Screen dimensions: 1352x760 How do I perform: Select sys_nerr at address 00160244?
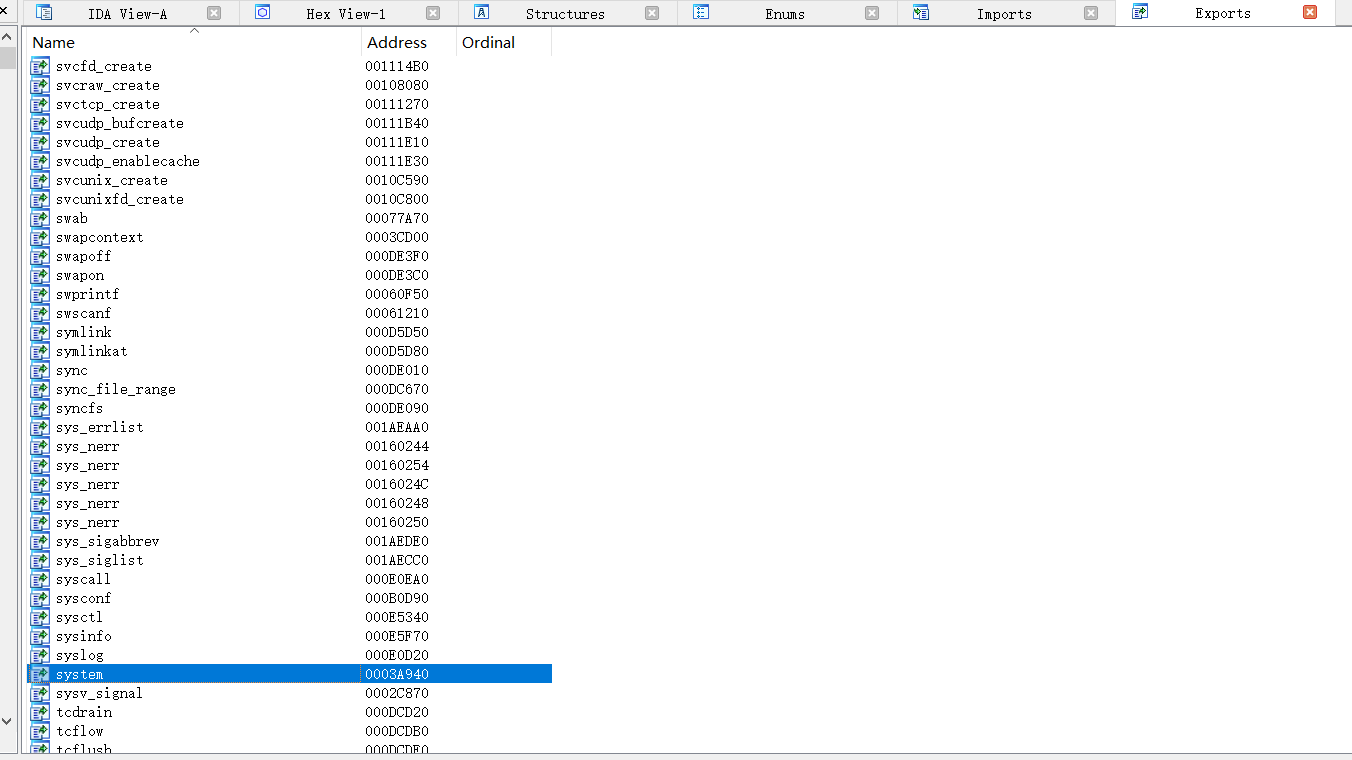(x=289, y=446)
